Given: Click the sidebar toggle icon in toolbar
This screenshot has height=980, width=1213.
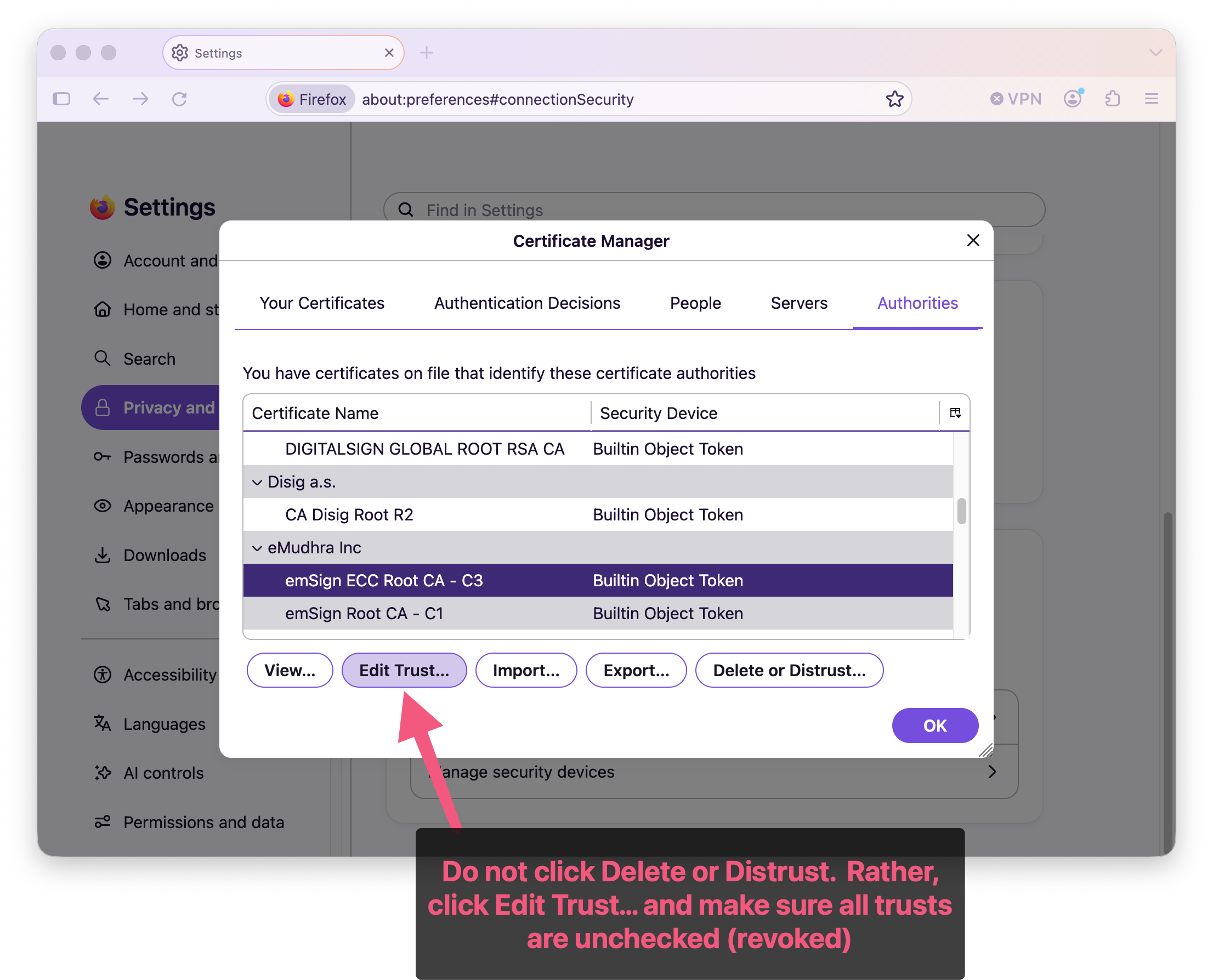Looking at the screenshot, I should [61, 99].
